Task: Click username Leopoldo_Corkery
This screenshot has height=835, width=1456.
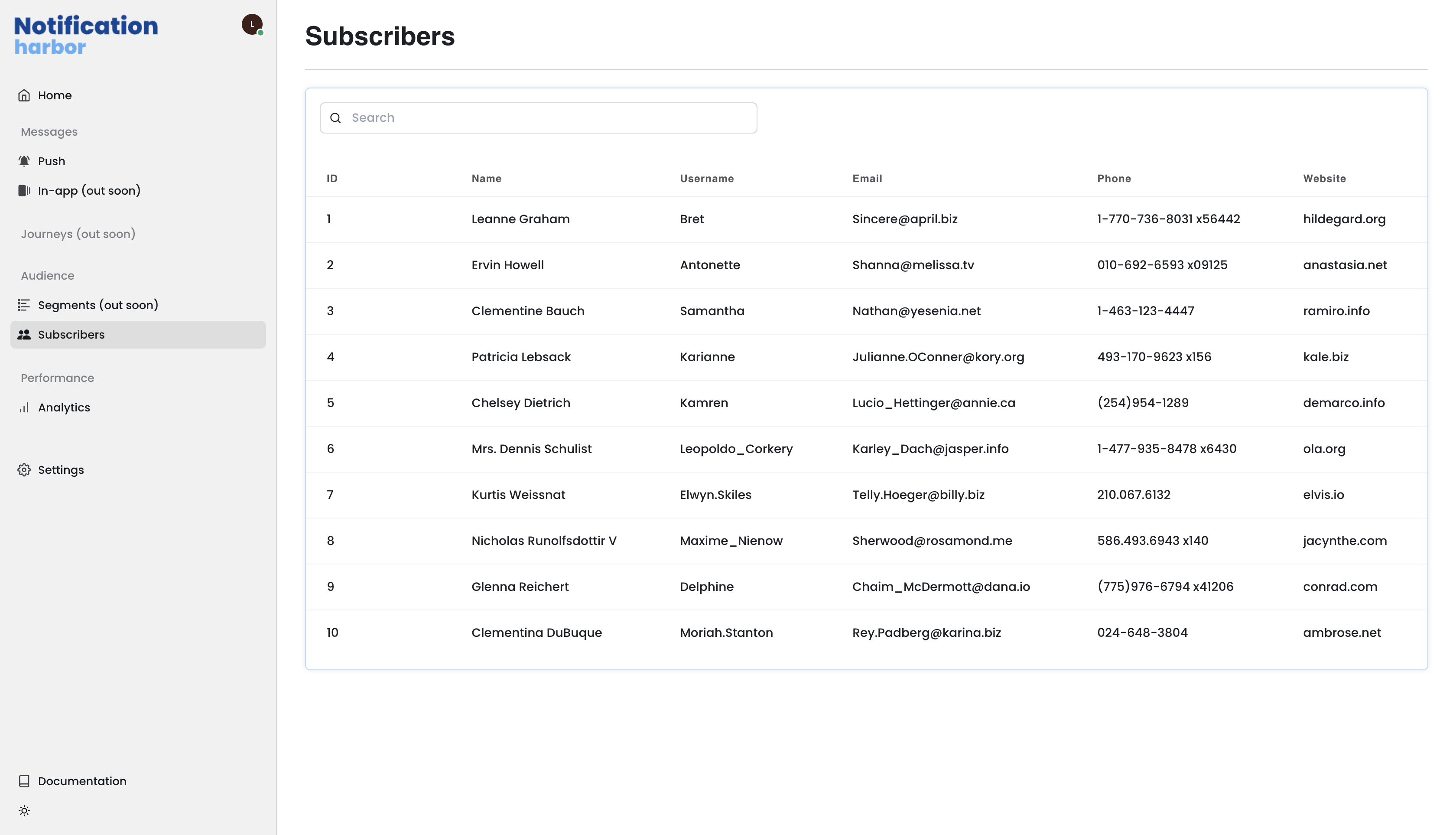Action: click(x=736, y=448)
